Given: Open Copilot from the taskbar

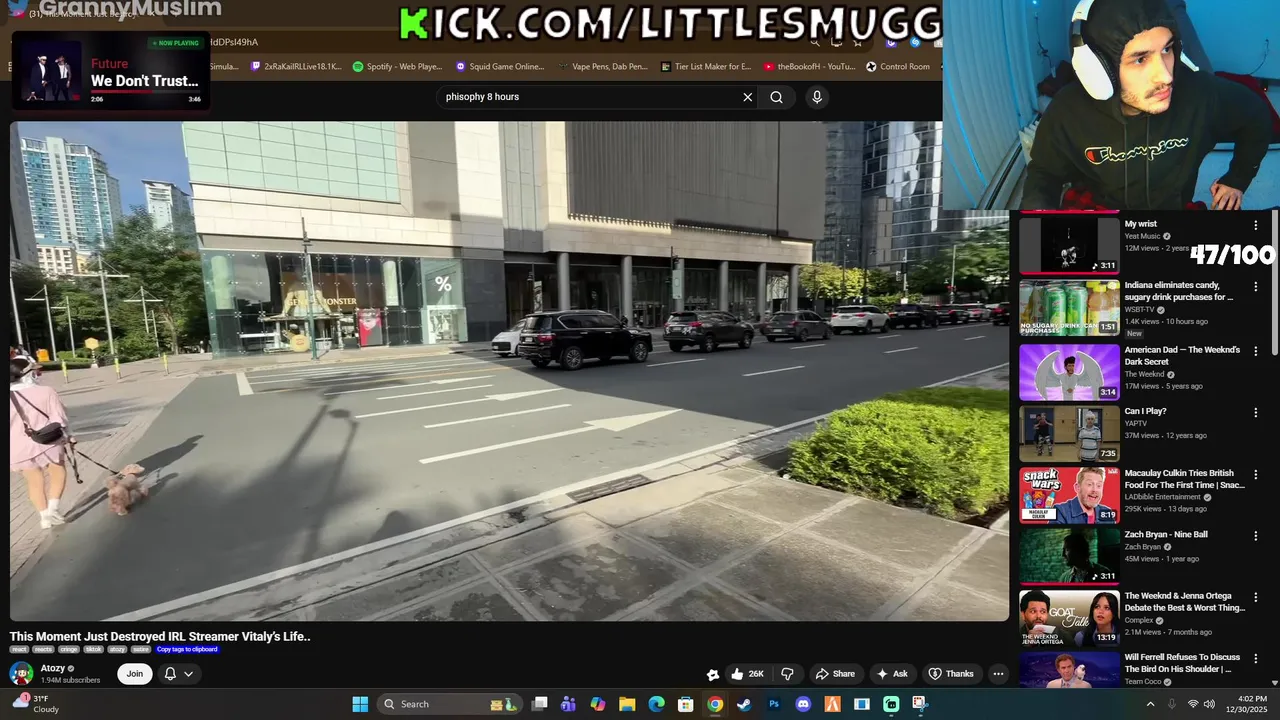Looking at the screenshot, I should tap(598, 704).
